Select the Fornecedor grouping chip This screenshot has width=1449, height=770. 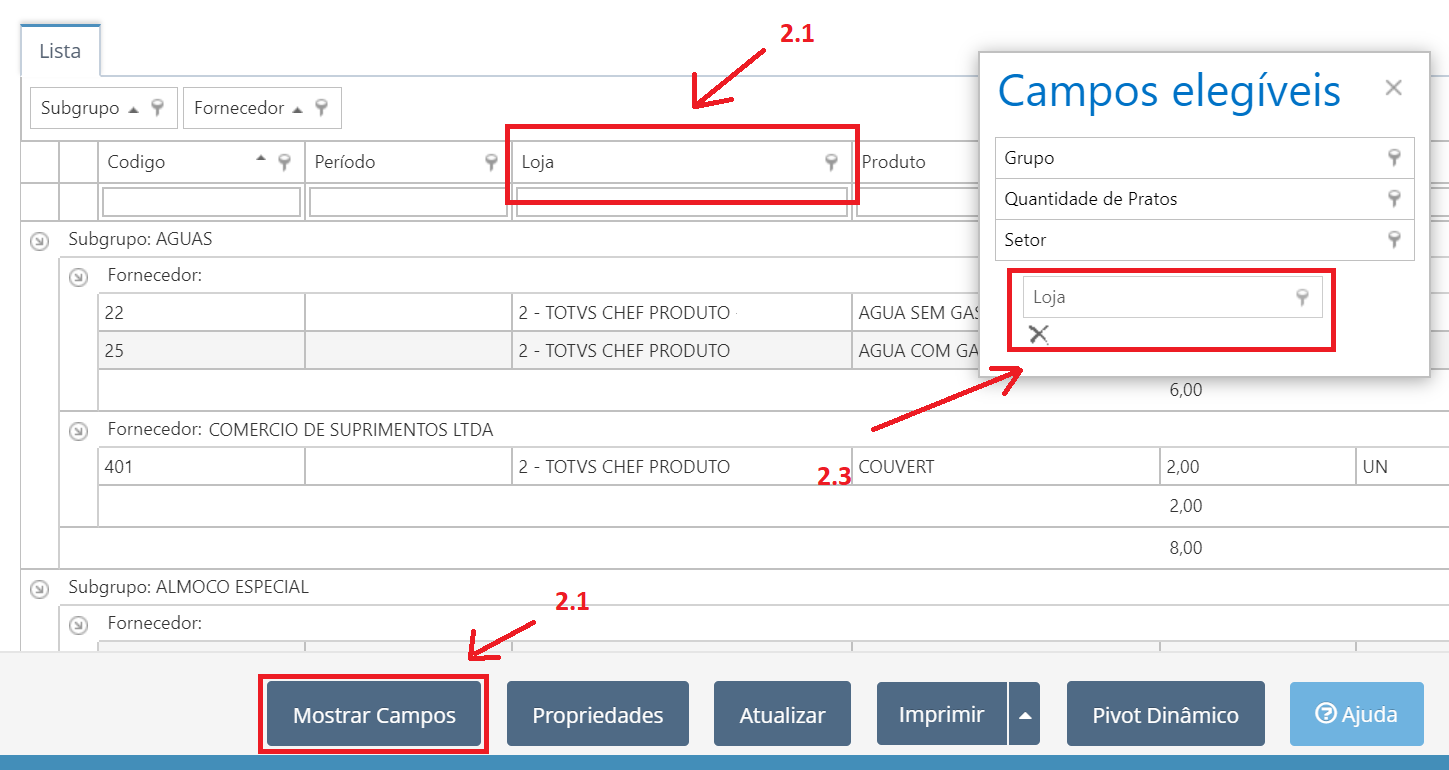tap(262, 108)
